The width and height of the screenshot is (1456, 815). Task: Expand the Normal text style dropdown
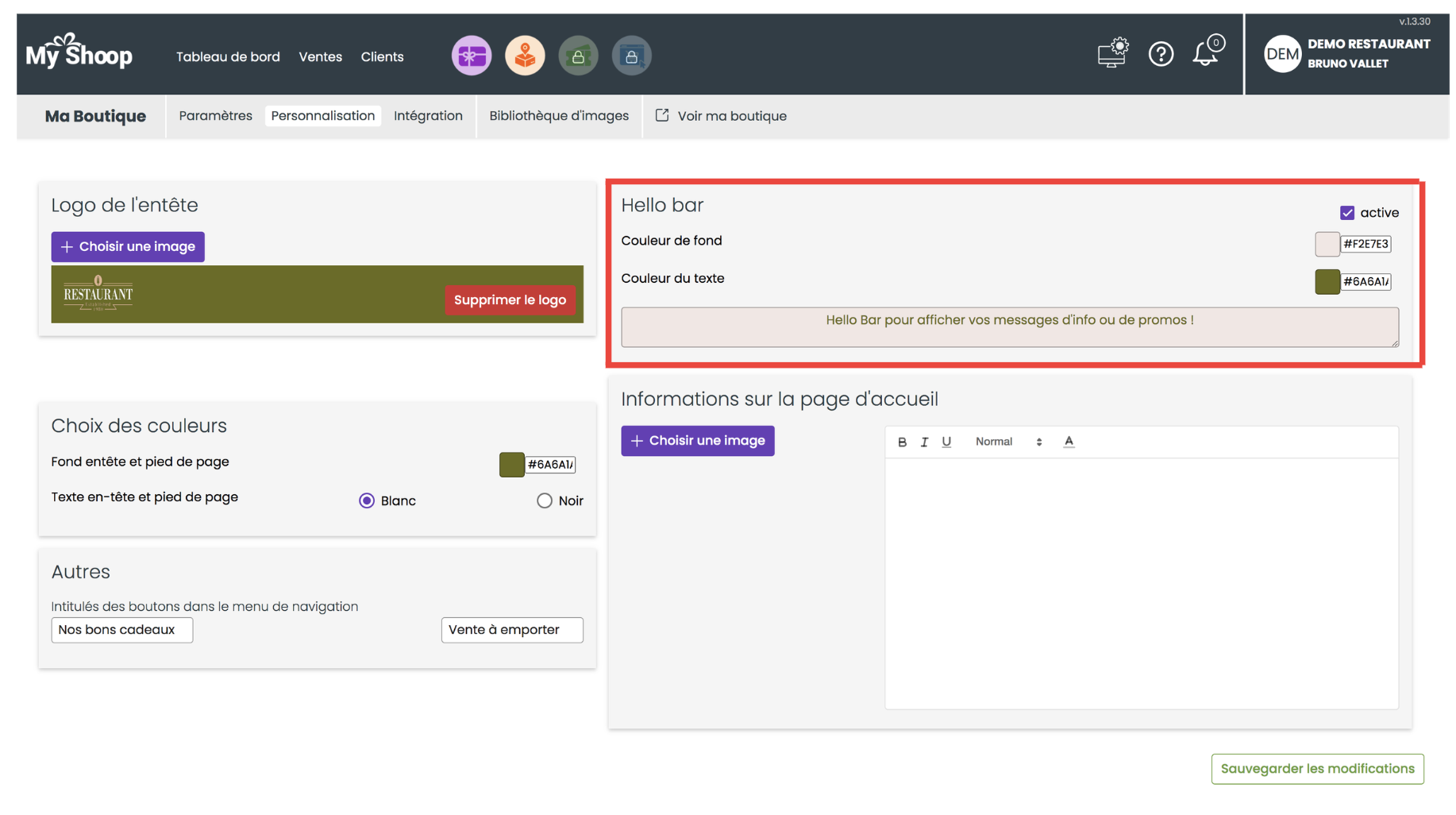click(x=1008, y=442)
